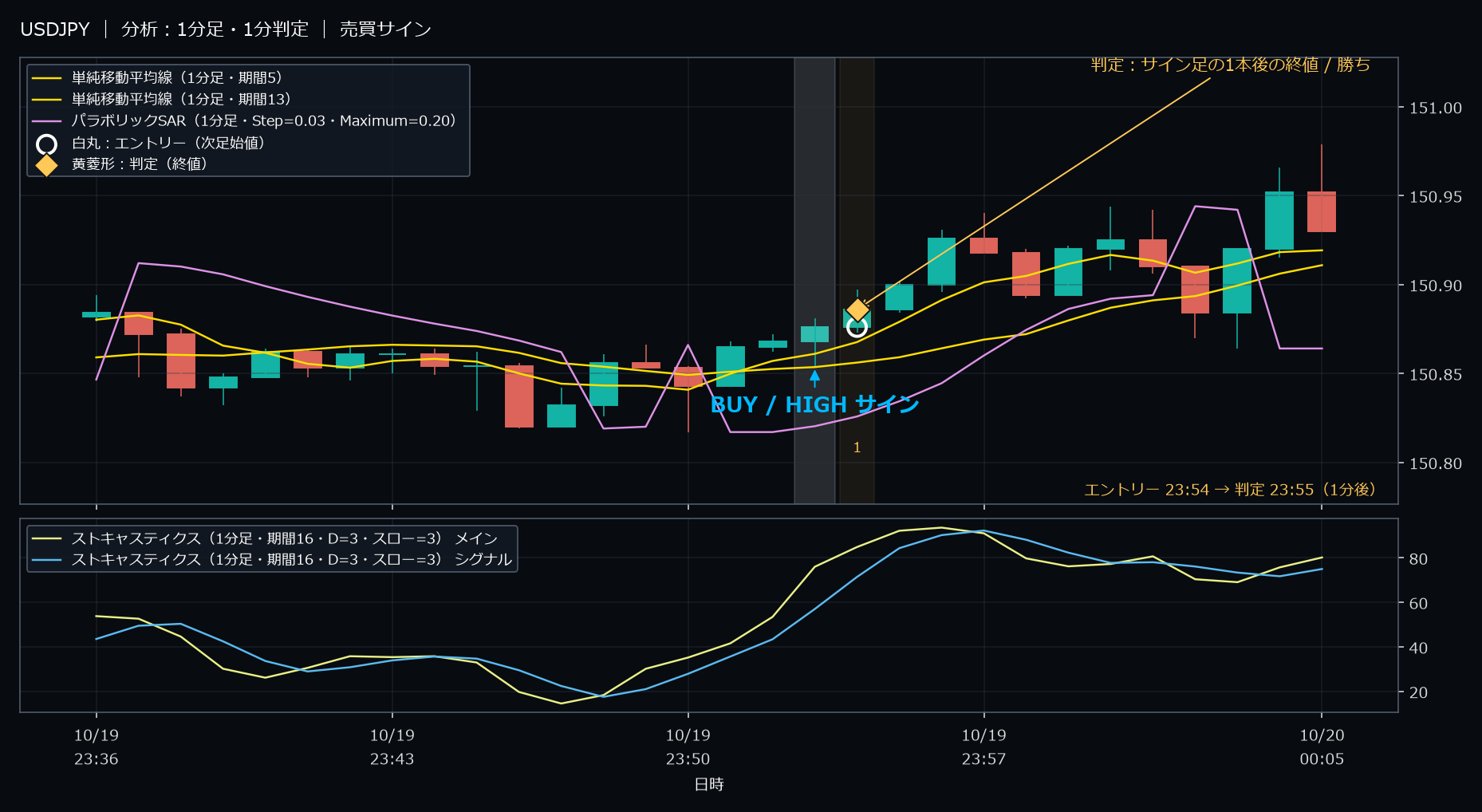Screen dimensions: 1482x812
Task: Click the 白丸:エントリー legend label
Action: coord(168,143)
